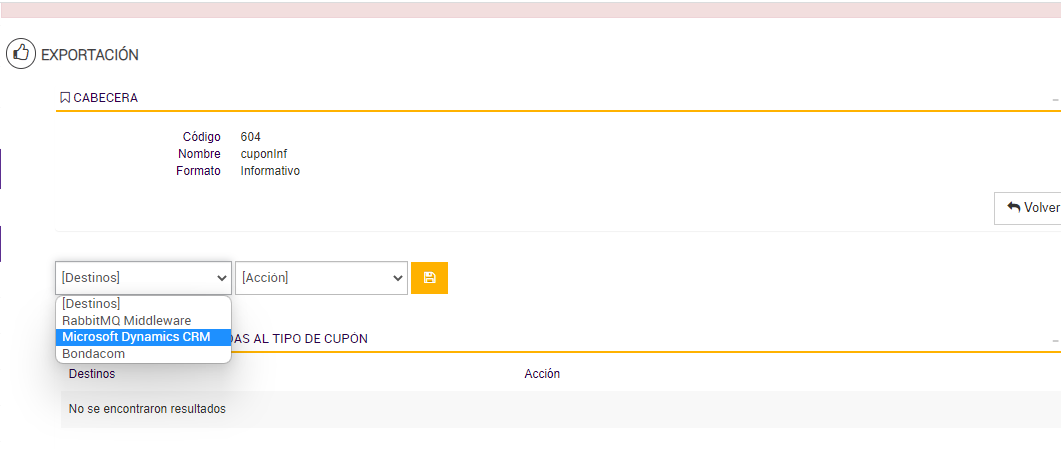Click the Formato value Informativo
1061x449 pixels.
point(270,171)
